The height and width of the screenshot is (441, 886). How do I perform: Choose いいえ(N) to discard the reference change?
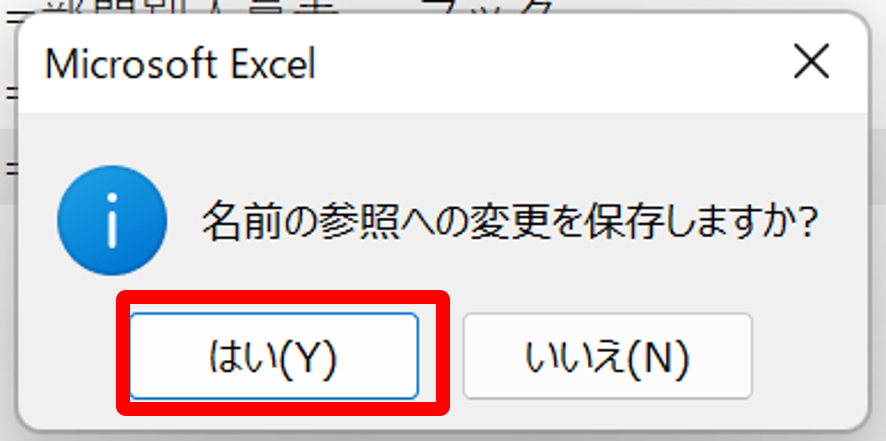coord(607,356)
